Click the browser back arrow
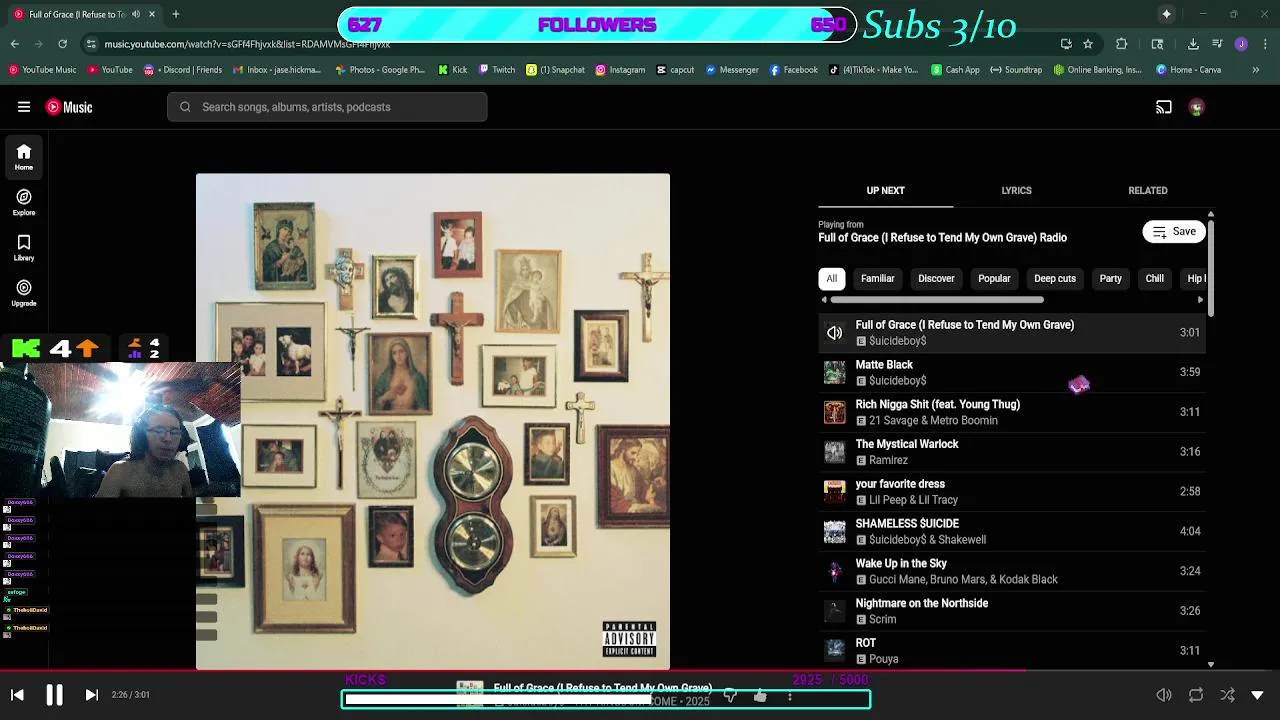1280x720 pixels. coord(15,44)
